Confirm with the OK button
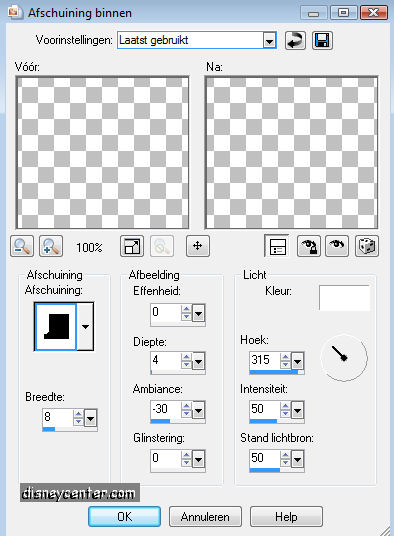This screenshot has height=536, width=394. pyautogui.click(x=124, y=517)
